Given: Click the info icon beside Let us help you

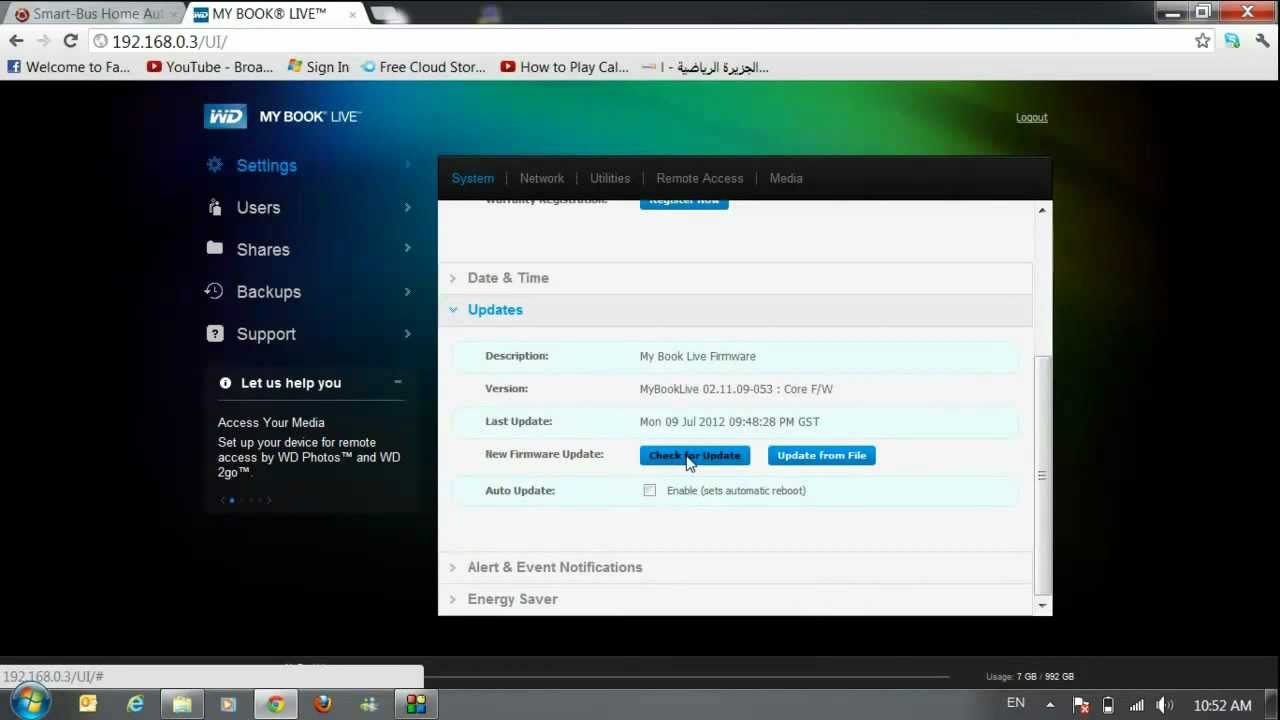Looking at the screenshot, I should pyautogui.click(x=225, y=383).
